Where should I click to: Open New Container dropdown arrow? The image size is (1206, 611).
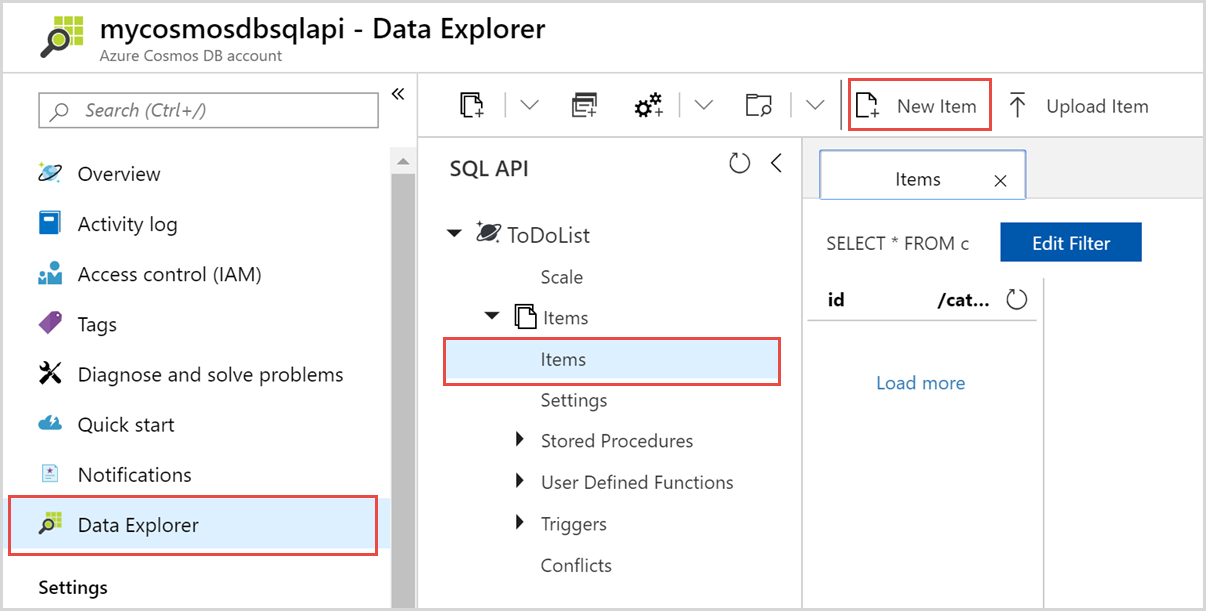pos(529,105)
